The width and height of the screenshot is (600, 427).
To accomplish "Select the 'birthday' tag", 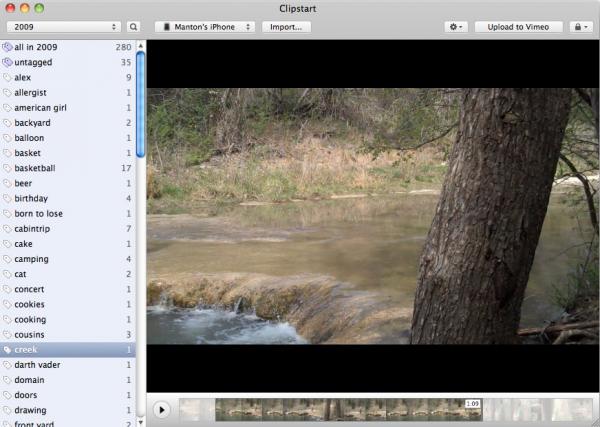I will tap(68, 198).
